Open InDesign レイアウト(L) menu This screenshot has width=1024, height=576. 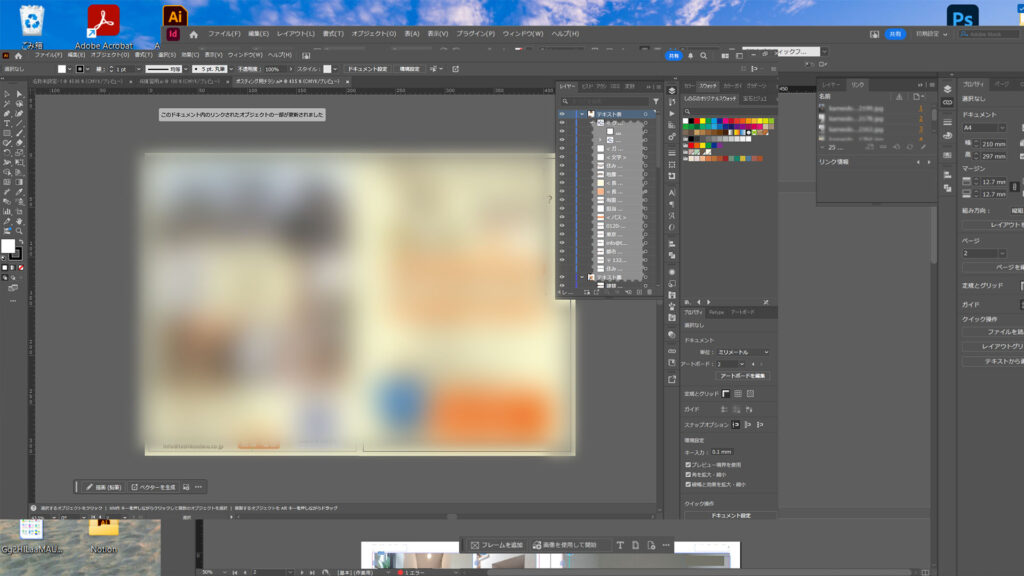click(x=295, y=34)
